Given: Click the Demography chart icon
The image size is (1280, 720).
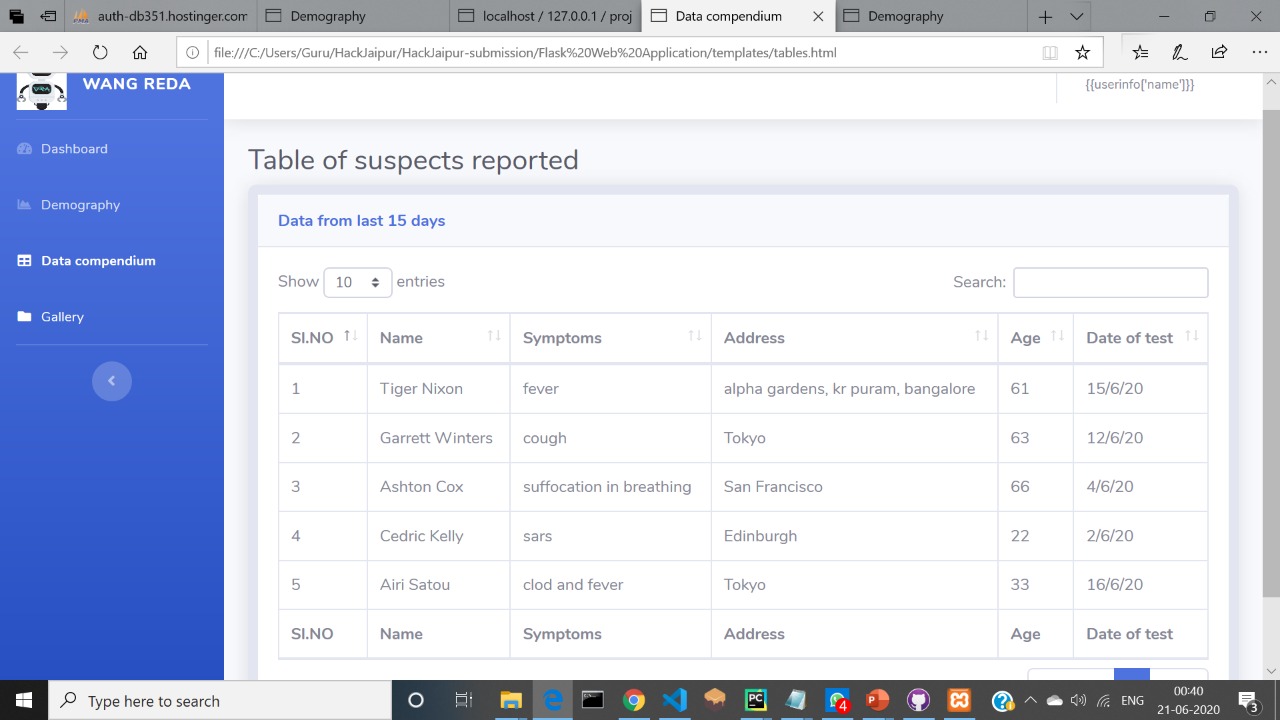Looking at the screenshot, I should pyautogui.click(x=25, y=205).
